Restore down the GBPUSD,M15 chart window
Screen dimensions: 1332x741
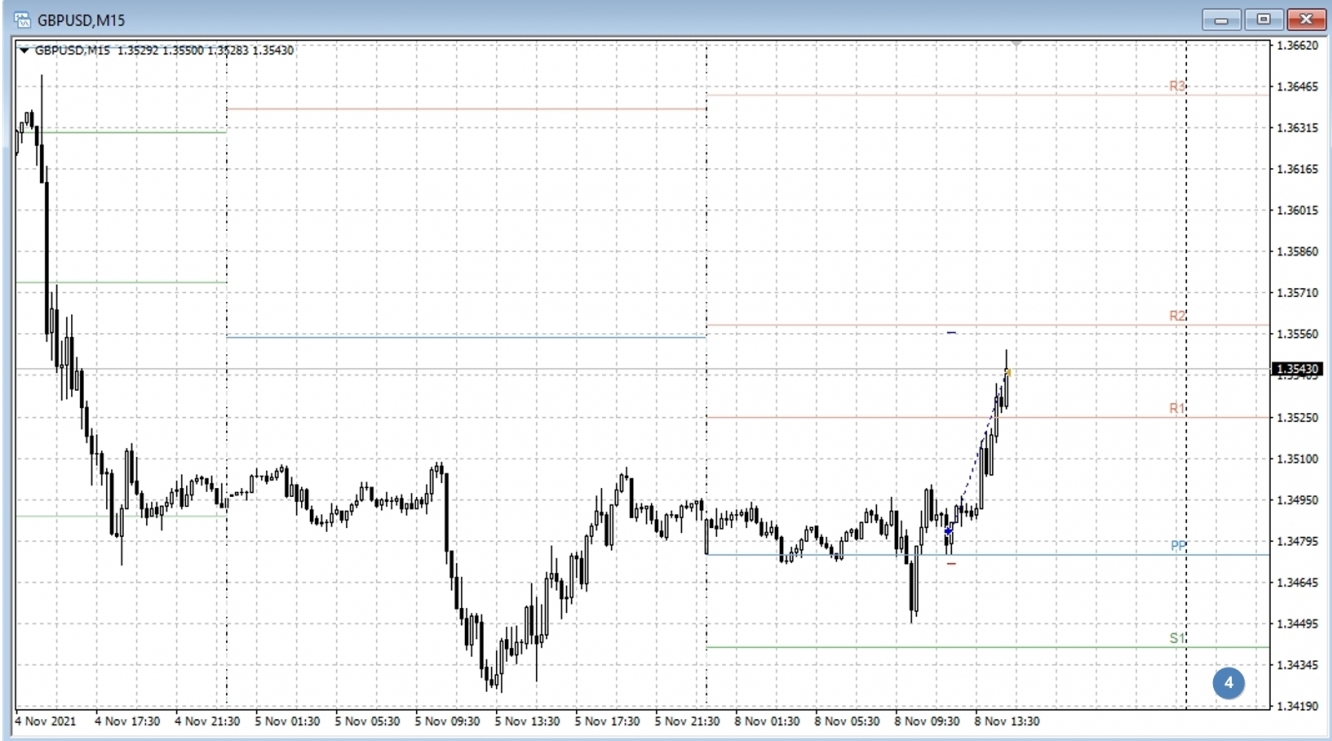point(1264,19)
